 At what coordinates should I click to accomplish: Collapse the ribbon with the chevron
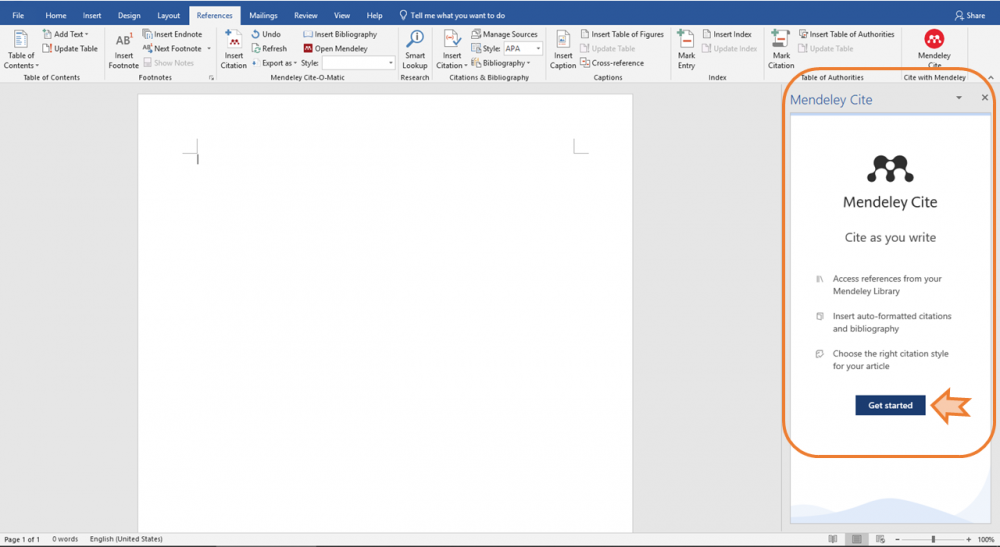coord(990,78)
